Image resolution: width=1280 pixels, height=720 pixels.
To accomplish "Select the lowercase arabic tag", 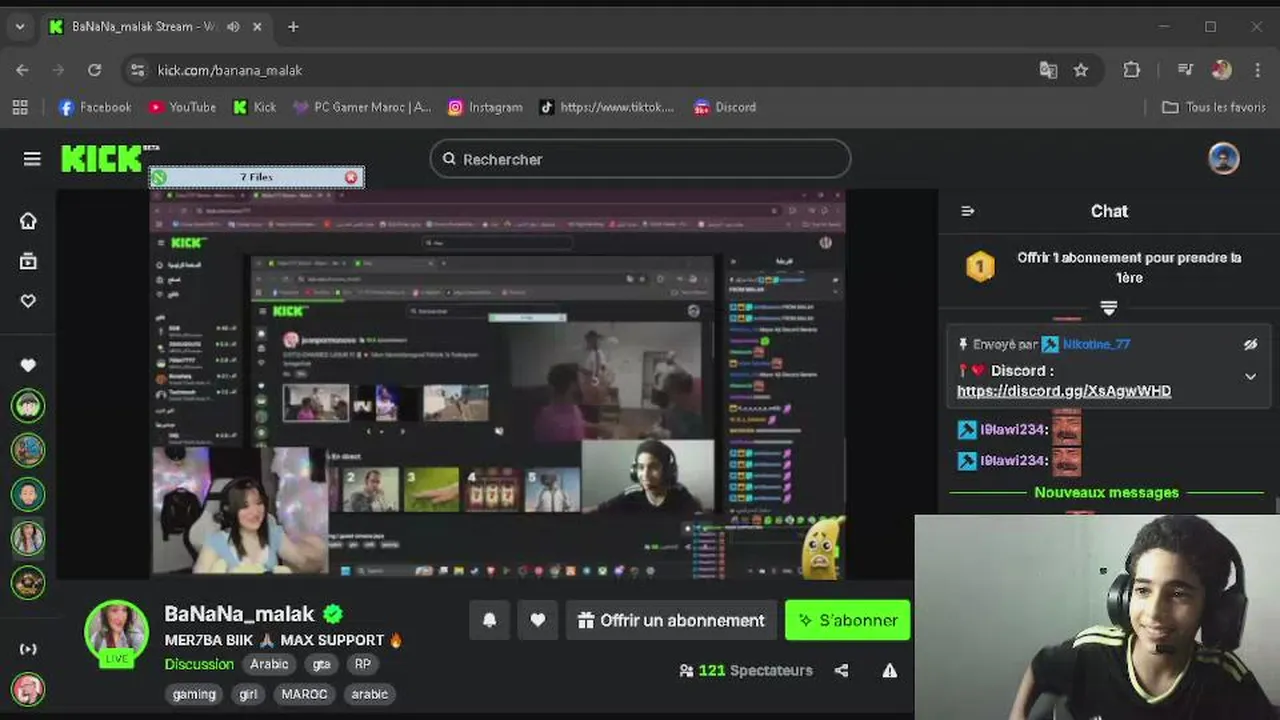I will 369,694.
